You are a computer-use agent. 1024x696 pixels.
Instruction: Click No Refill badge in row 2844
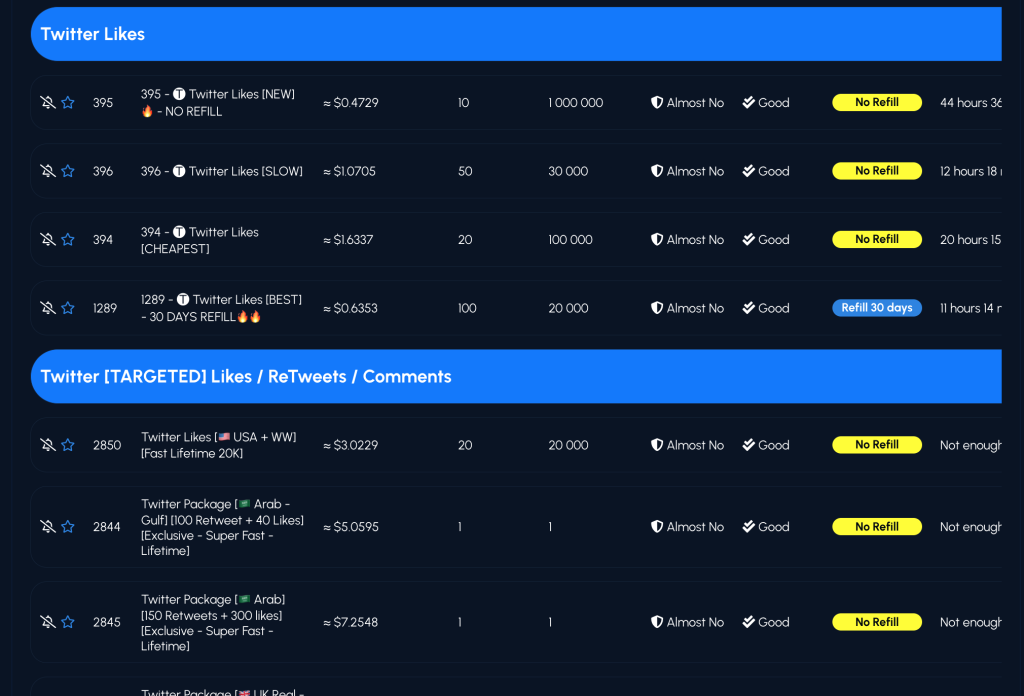point(876,527)
